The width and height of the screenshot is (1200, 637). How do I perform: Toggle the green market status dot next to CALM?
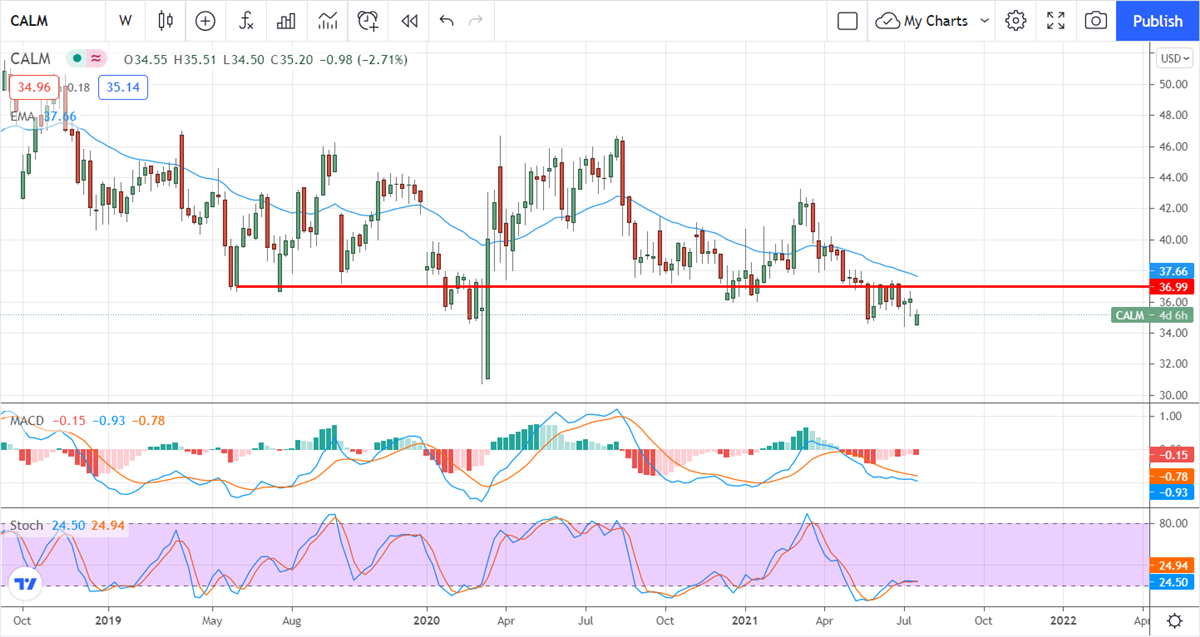point(75,59)
